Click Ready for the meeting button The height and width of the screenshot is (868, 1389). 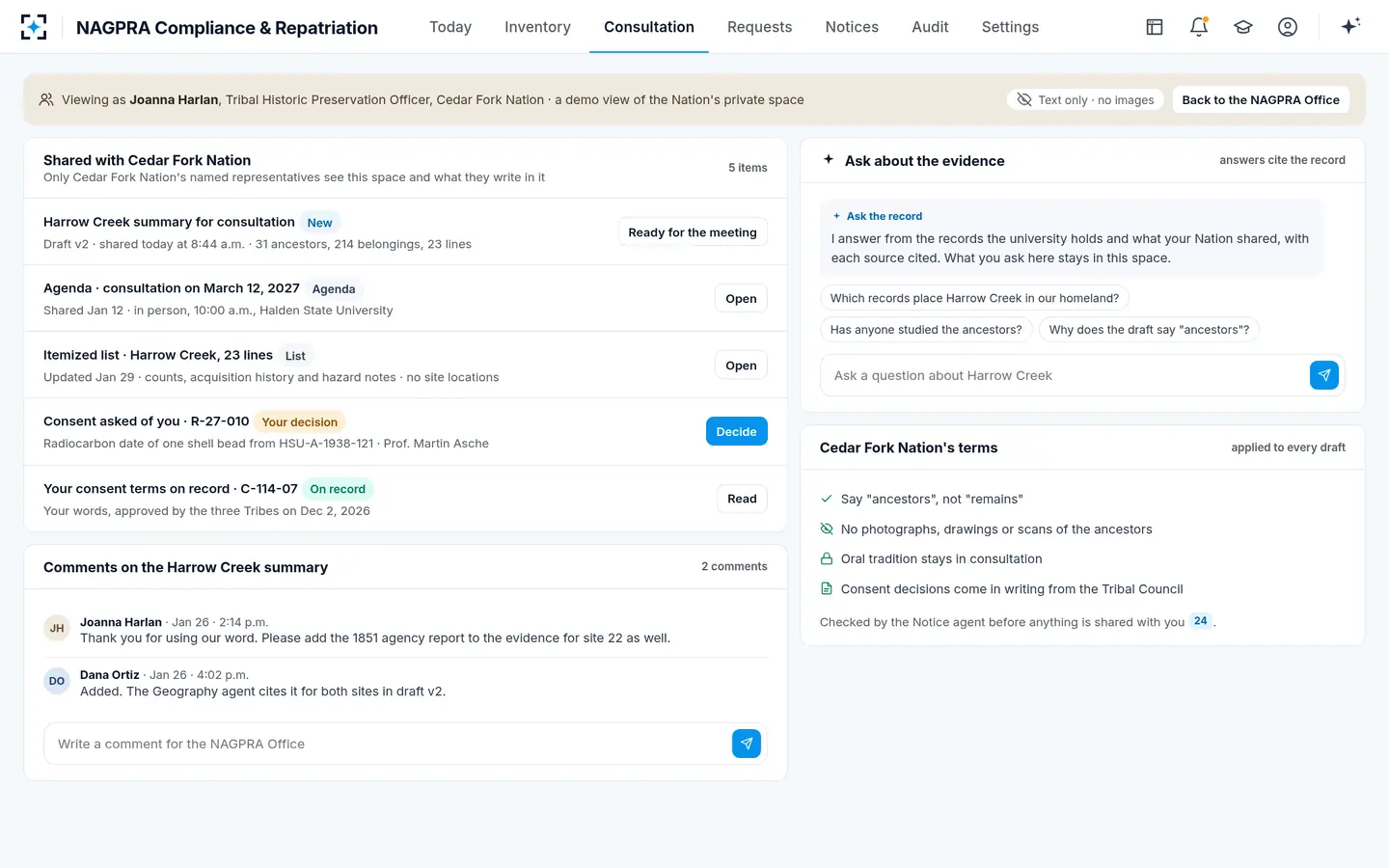pyautogui.click(x=693, y=232)
